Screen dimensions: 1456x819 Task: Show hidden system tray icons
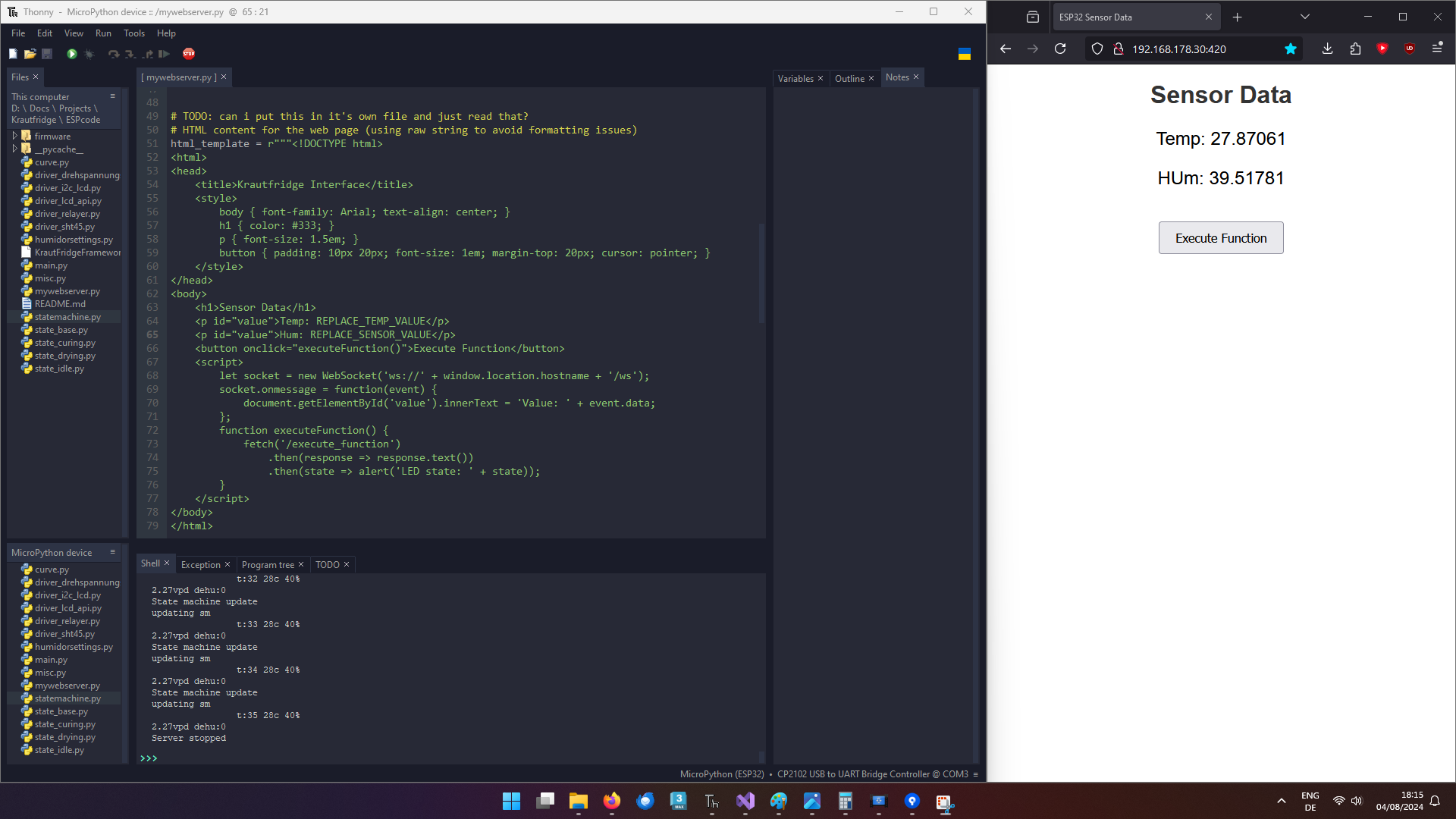click(1282, 802)
